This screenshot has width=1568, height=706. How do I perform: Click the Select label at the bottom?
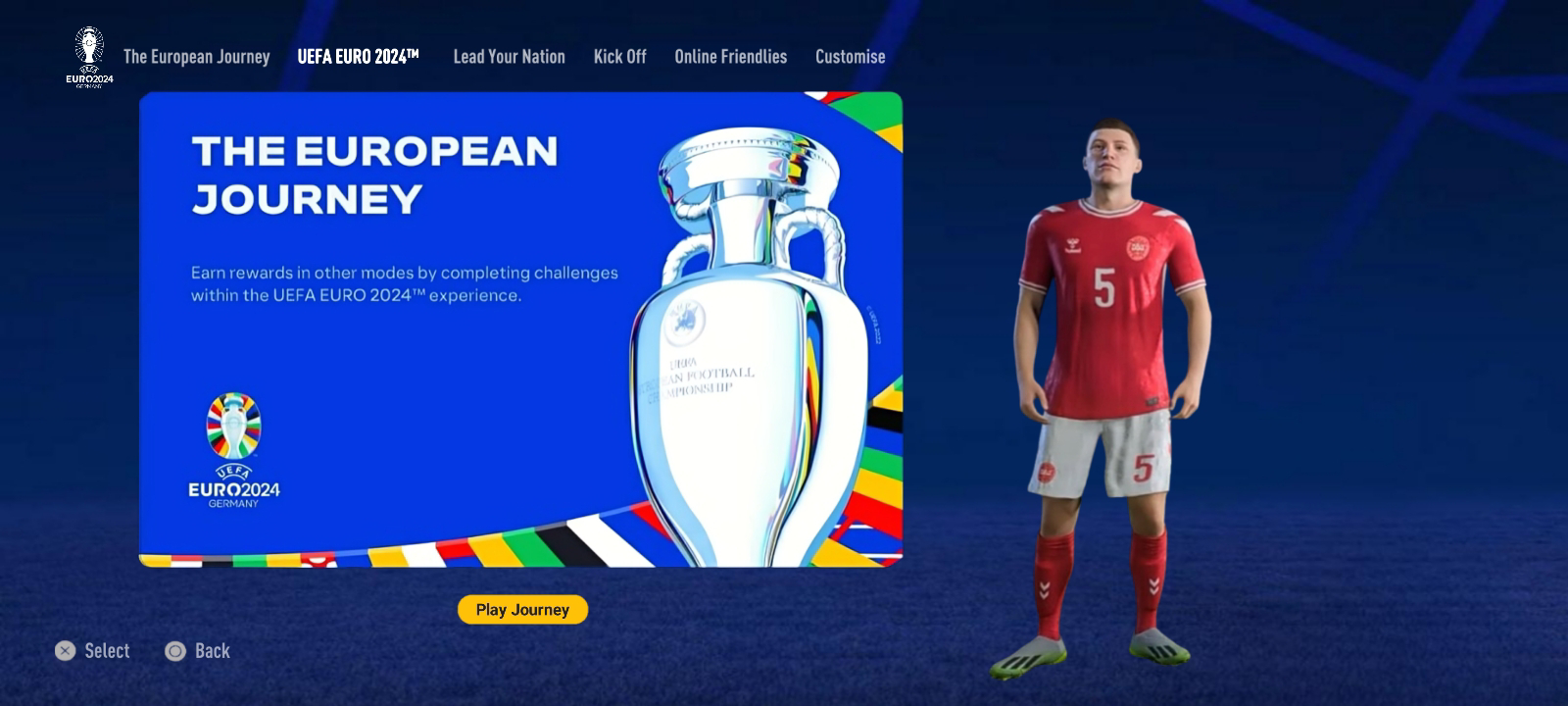(107, 651)
